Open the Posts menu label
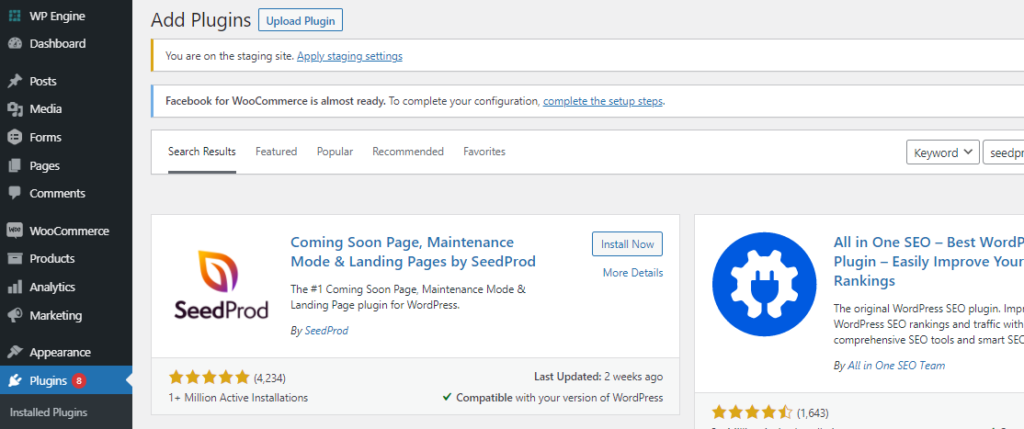 [43, 82]
